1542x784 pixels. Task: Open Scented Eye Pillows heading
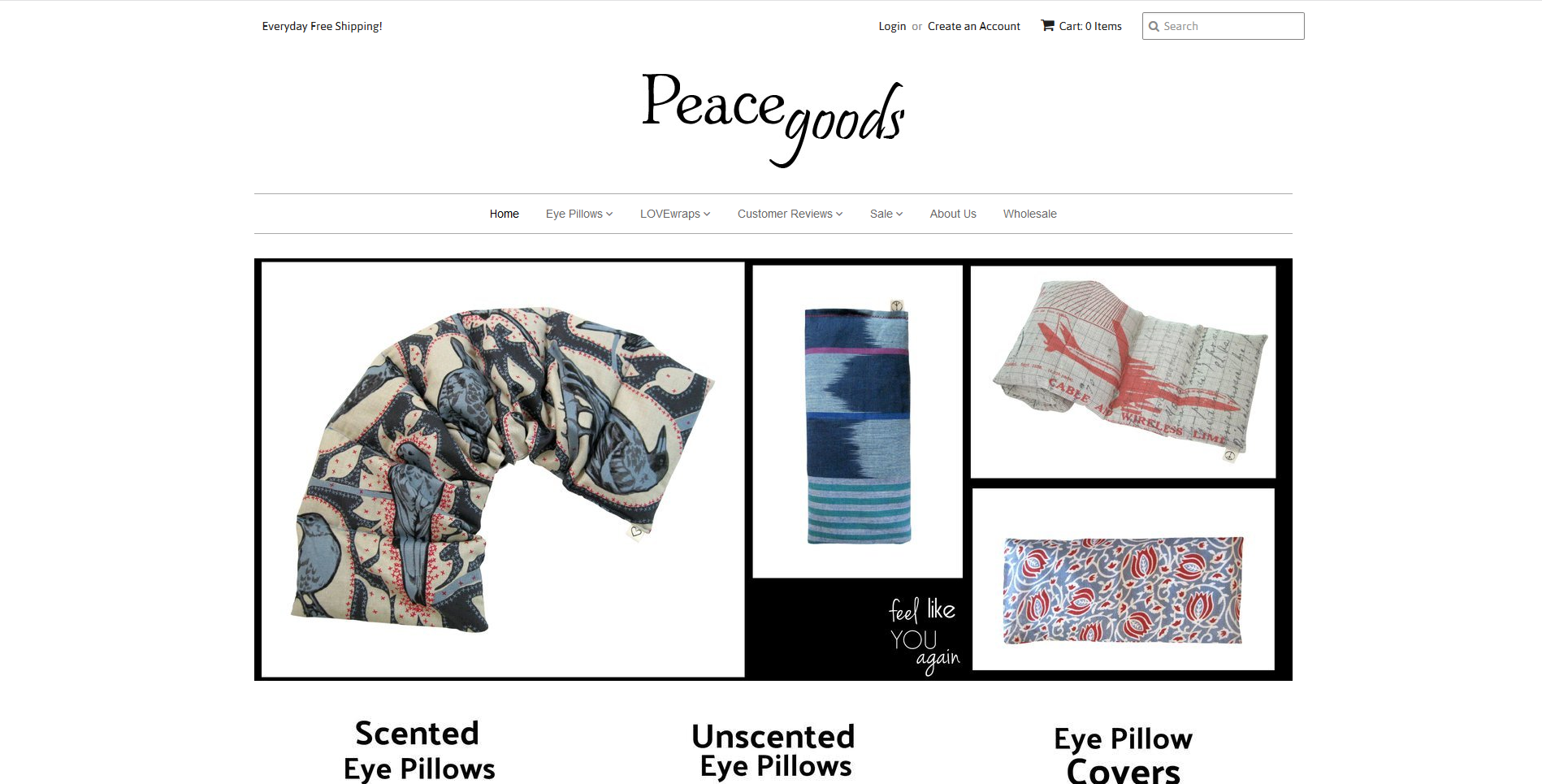click(418, 751)
